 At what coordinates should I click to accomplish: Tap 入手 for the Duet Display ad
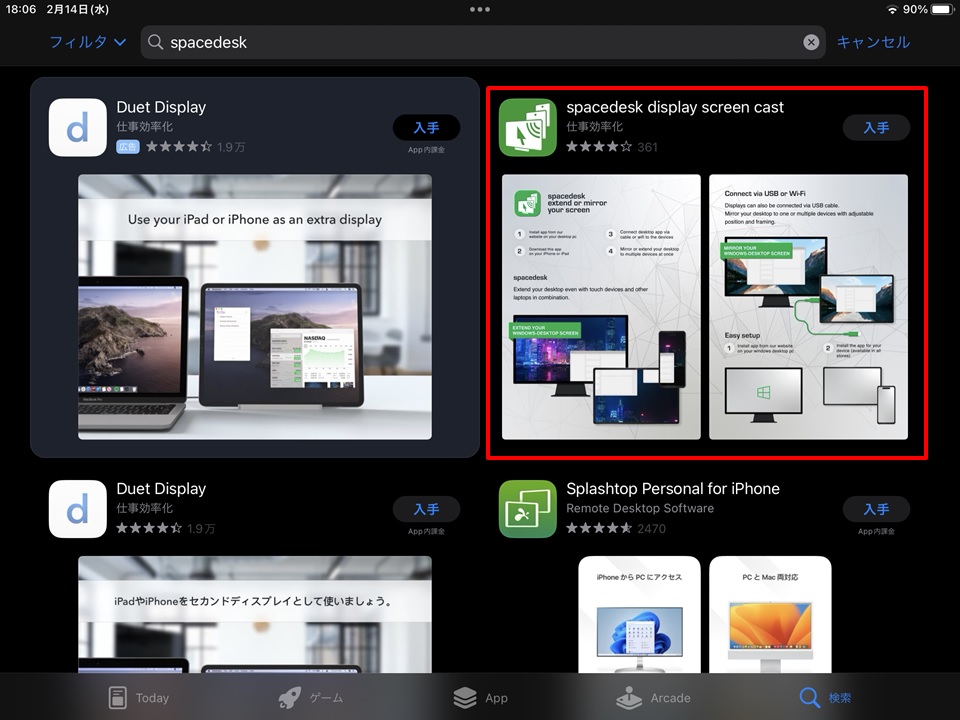pyautogui.click(x=426, y=127)
